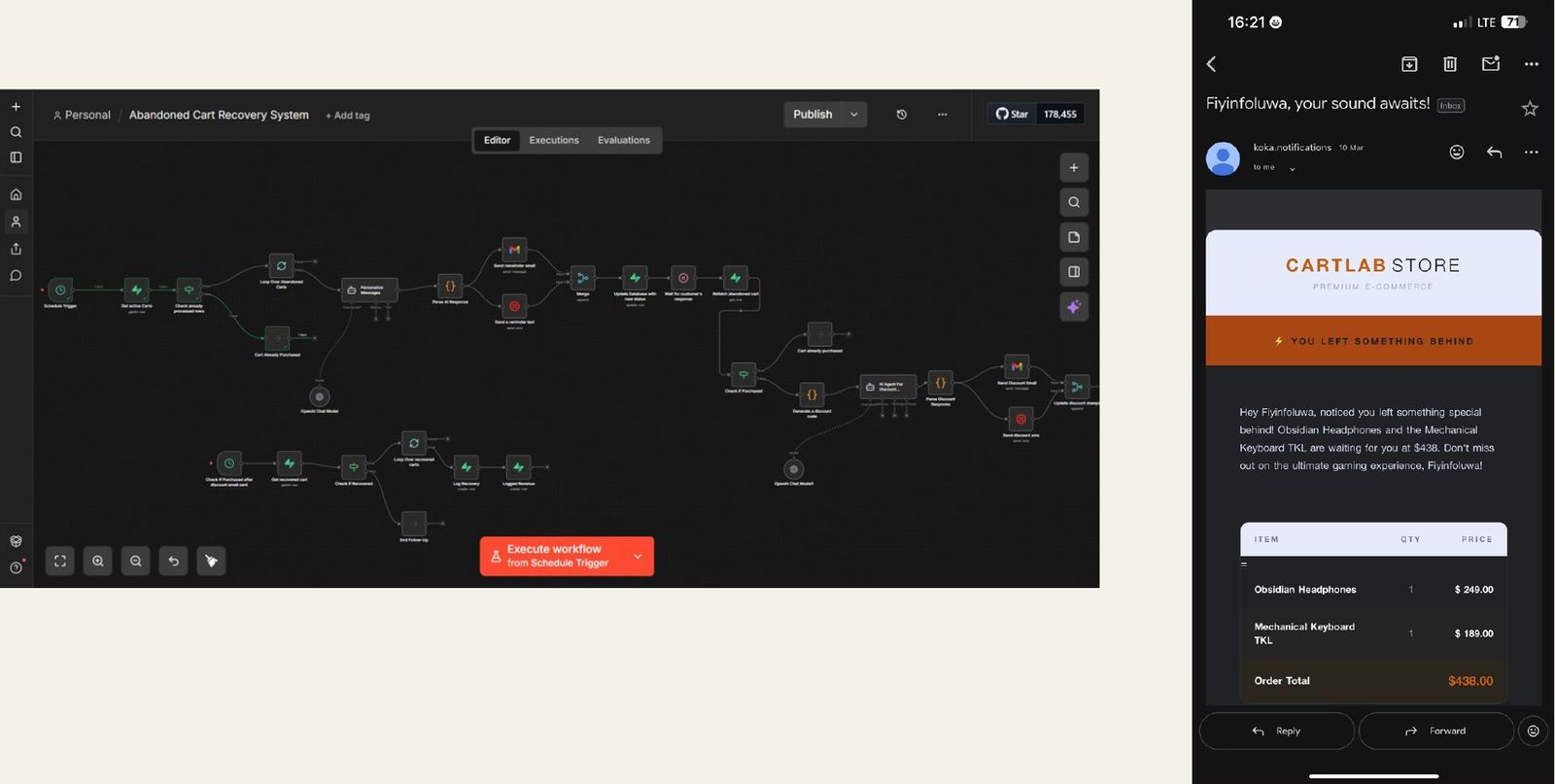Open the help question mark icon
Image resolution: width=1555 pixels, height=784 pixels.
point(16,567)
